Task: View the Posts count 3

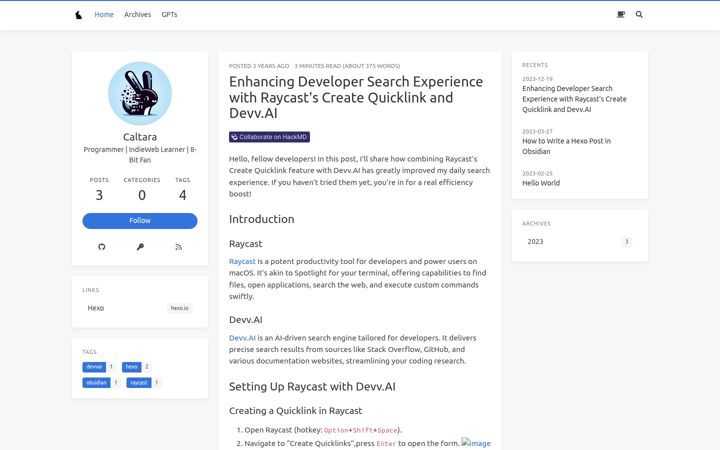Action: point(99,195)
